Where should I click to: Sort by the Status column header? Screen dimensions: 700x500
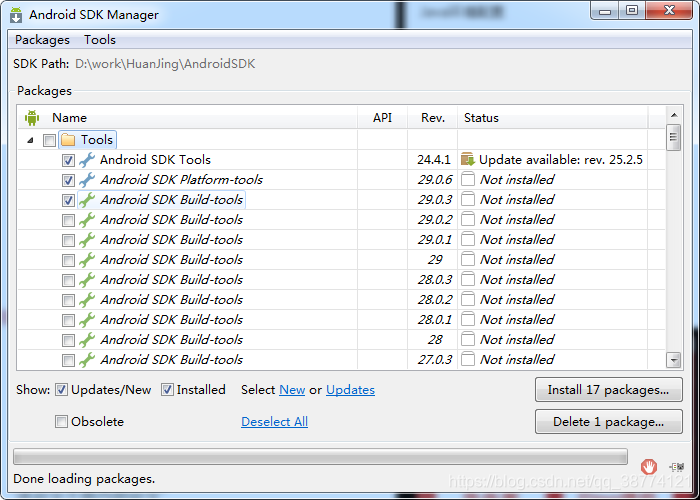tap(481, 117)
